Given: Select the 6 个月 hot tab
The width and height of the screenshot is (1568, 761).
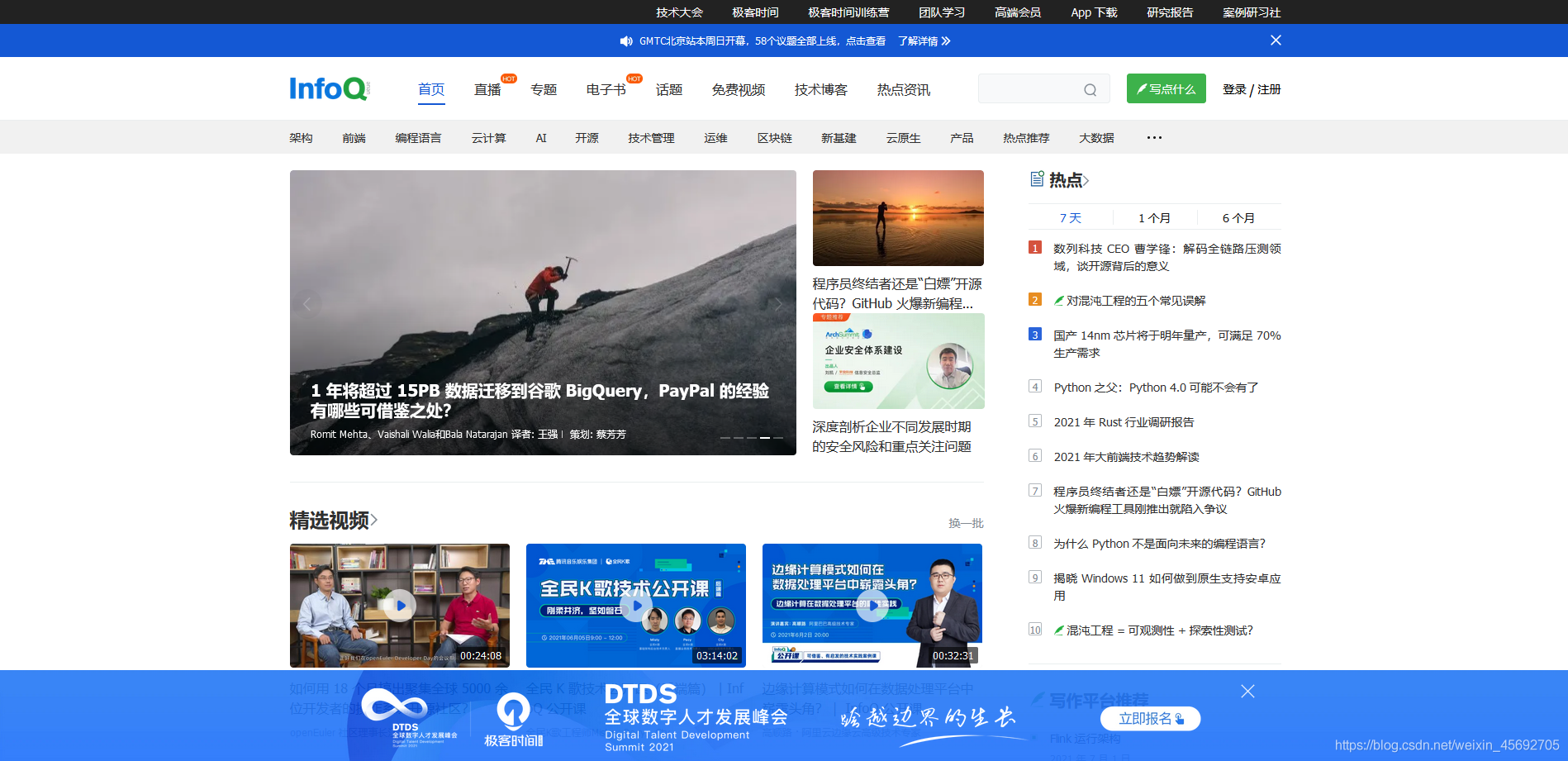Looking at the screenshot, I should (1238, 218).
